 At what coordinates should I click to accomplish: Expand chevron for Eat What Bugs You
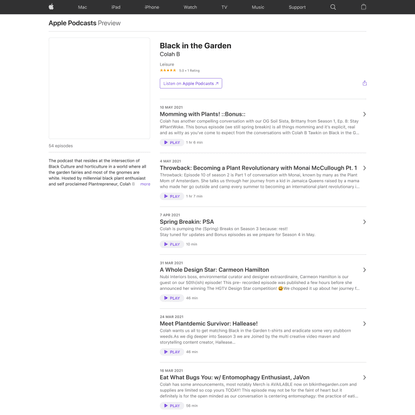click(x=364, y=378)
